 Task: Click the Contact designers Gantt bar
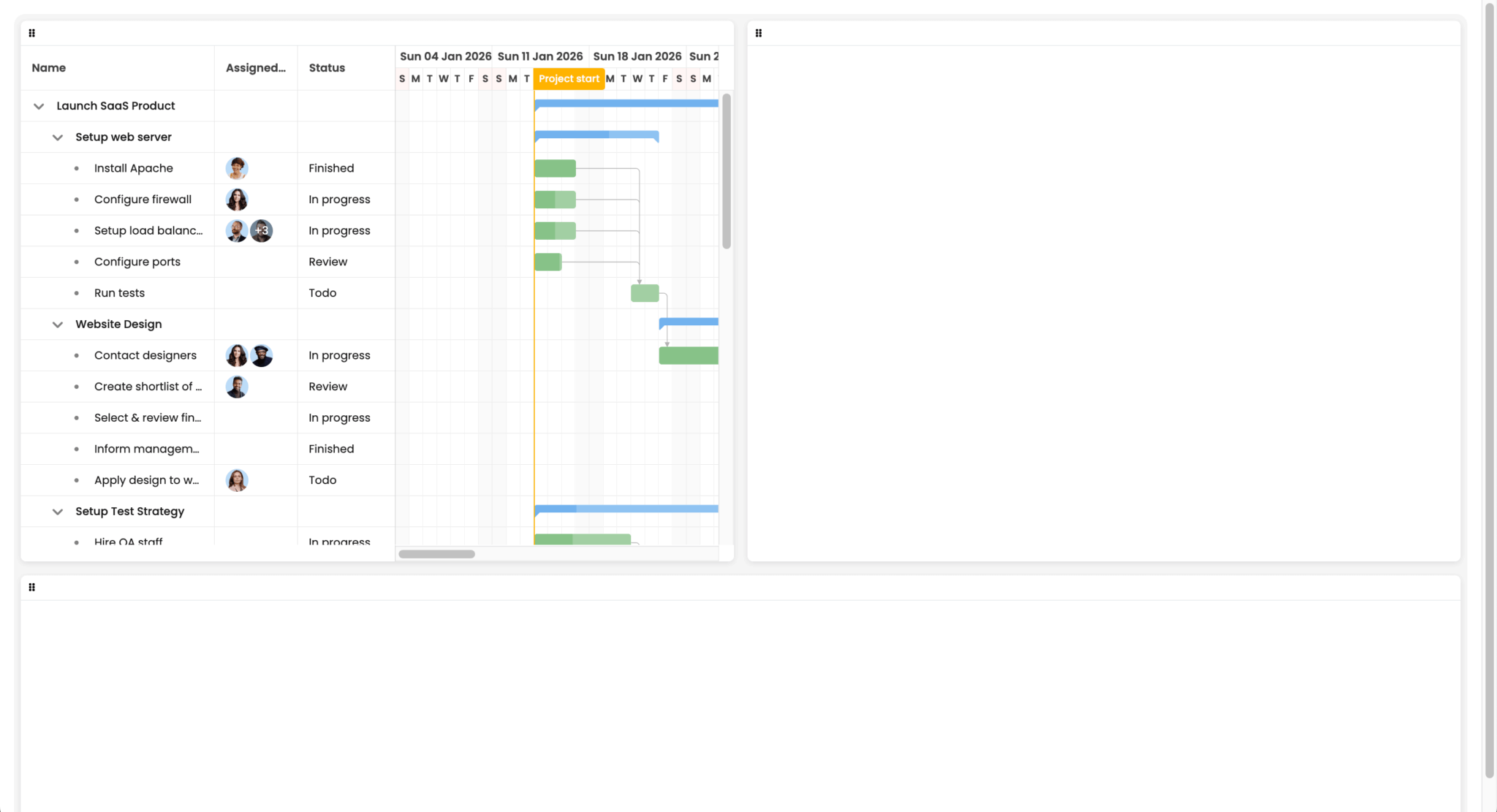click(x=688, y=355)
